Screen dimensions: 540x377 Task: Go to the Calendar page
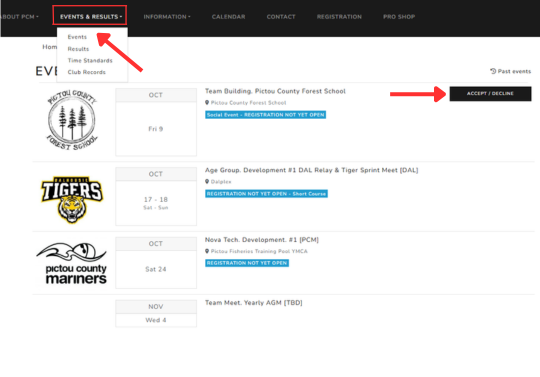228,17
